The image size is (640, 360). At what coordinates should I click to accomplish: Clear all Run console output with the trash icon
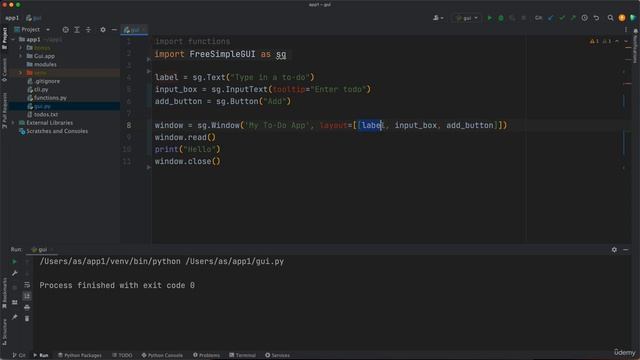pyautogui.click(x=27, y=318)
